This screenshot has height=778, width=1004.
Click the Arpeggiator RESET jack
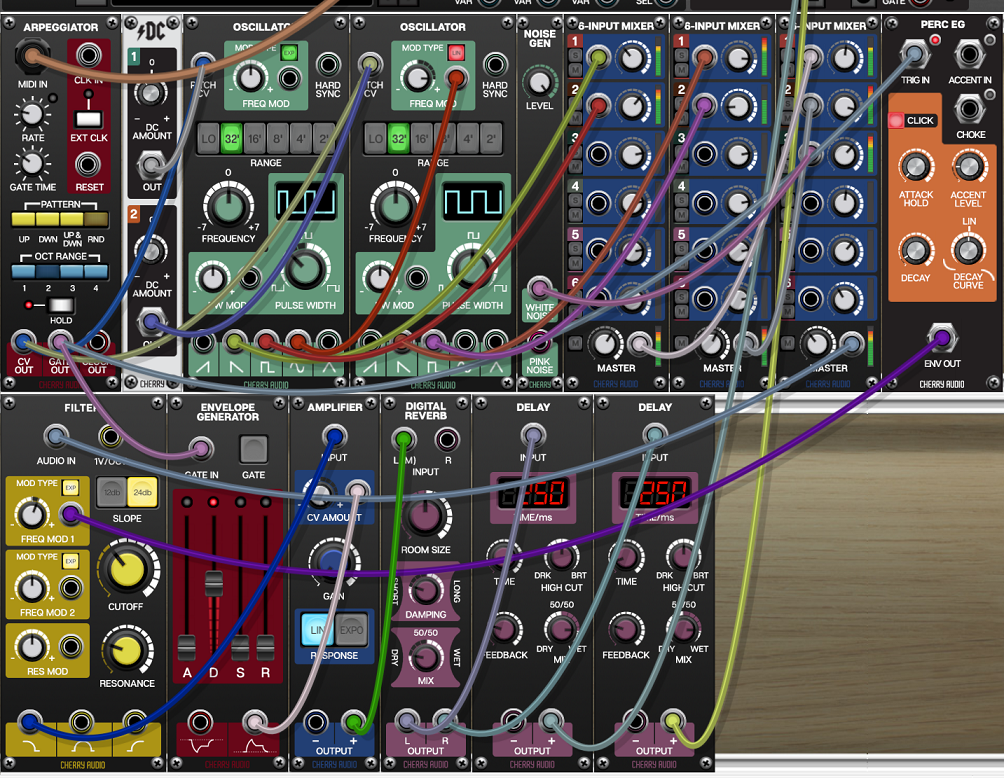(x=88, y=165)
